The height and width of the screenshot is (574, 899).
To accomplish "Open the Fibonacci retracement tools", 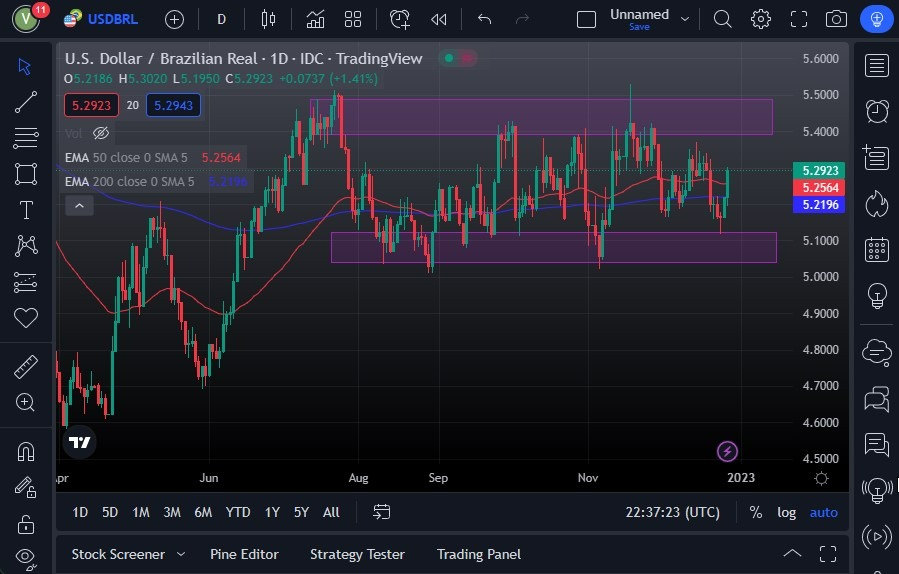I will pos(25,138).
